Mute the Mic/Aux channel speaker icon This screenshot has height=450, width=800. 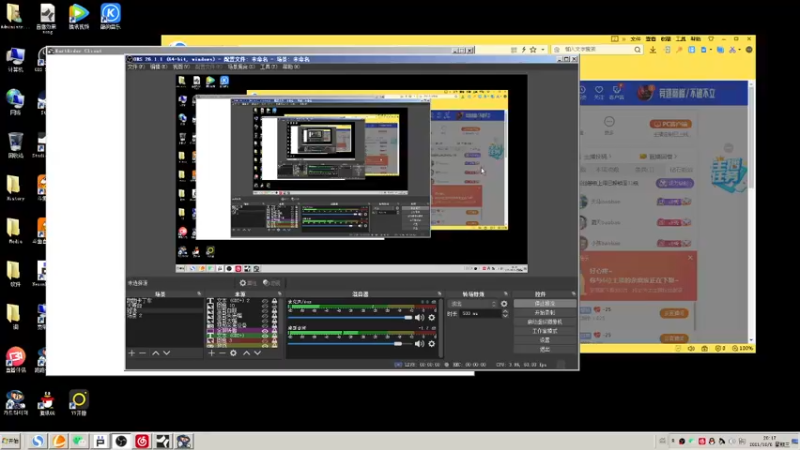pos(419,317)
